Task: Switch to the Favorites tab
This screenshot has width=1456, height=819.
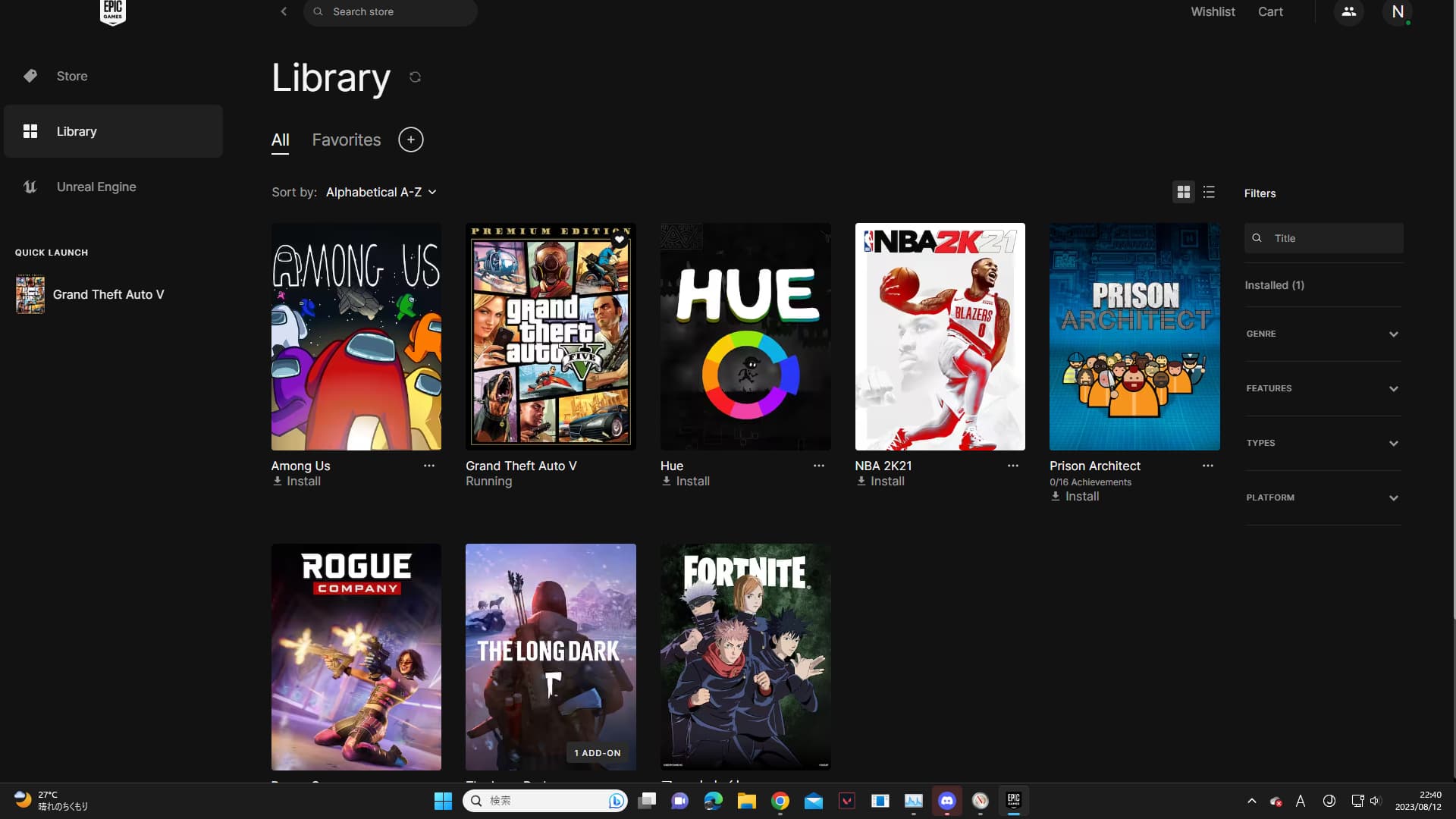Action: tap(346, 140)
